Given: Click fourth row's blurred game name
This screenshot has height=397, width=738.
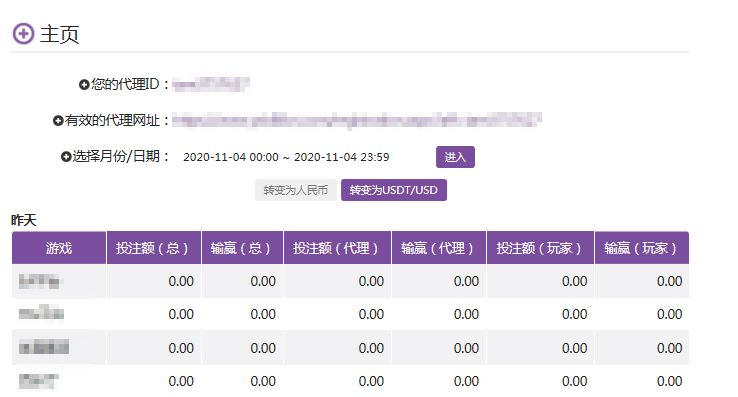Looking at the screenshot, I should point(39,381).
